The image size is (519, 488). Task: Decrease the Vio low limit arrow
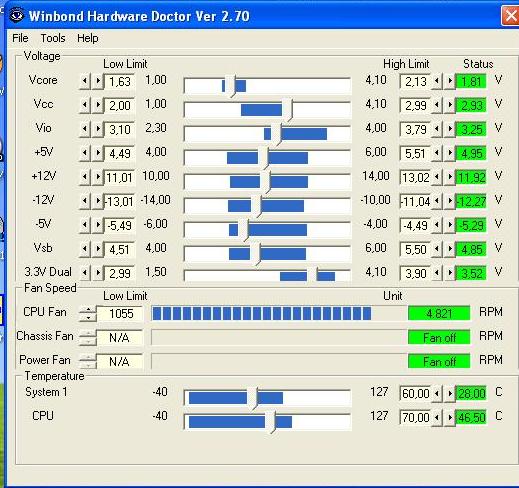85,129
